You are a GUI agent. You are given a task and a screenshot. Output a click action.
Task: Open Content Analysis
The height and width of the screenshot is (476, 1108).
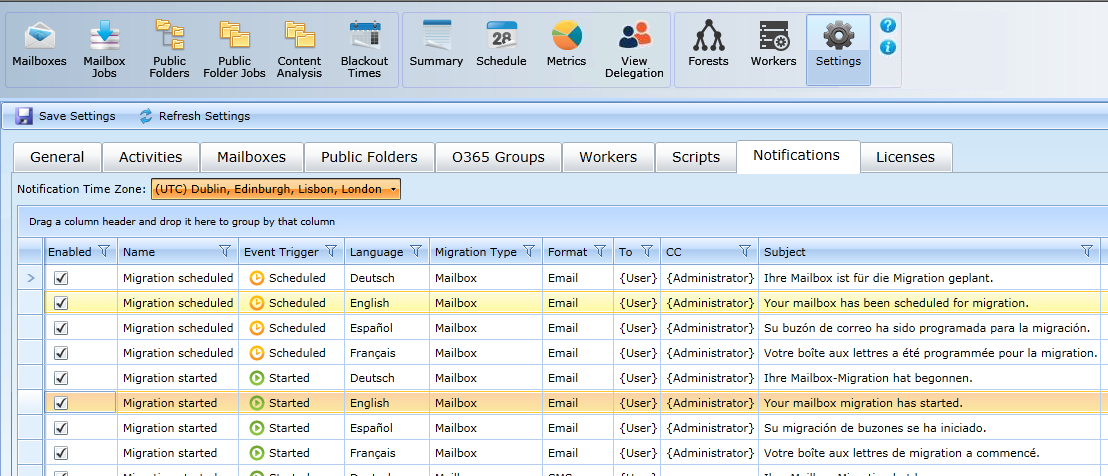[299, 47]
